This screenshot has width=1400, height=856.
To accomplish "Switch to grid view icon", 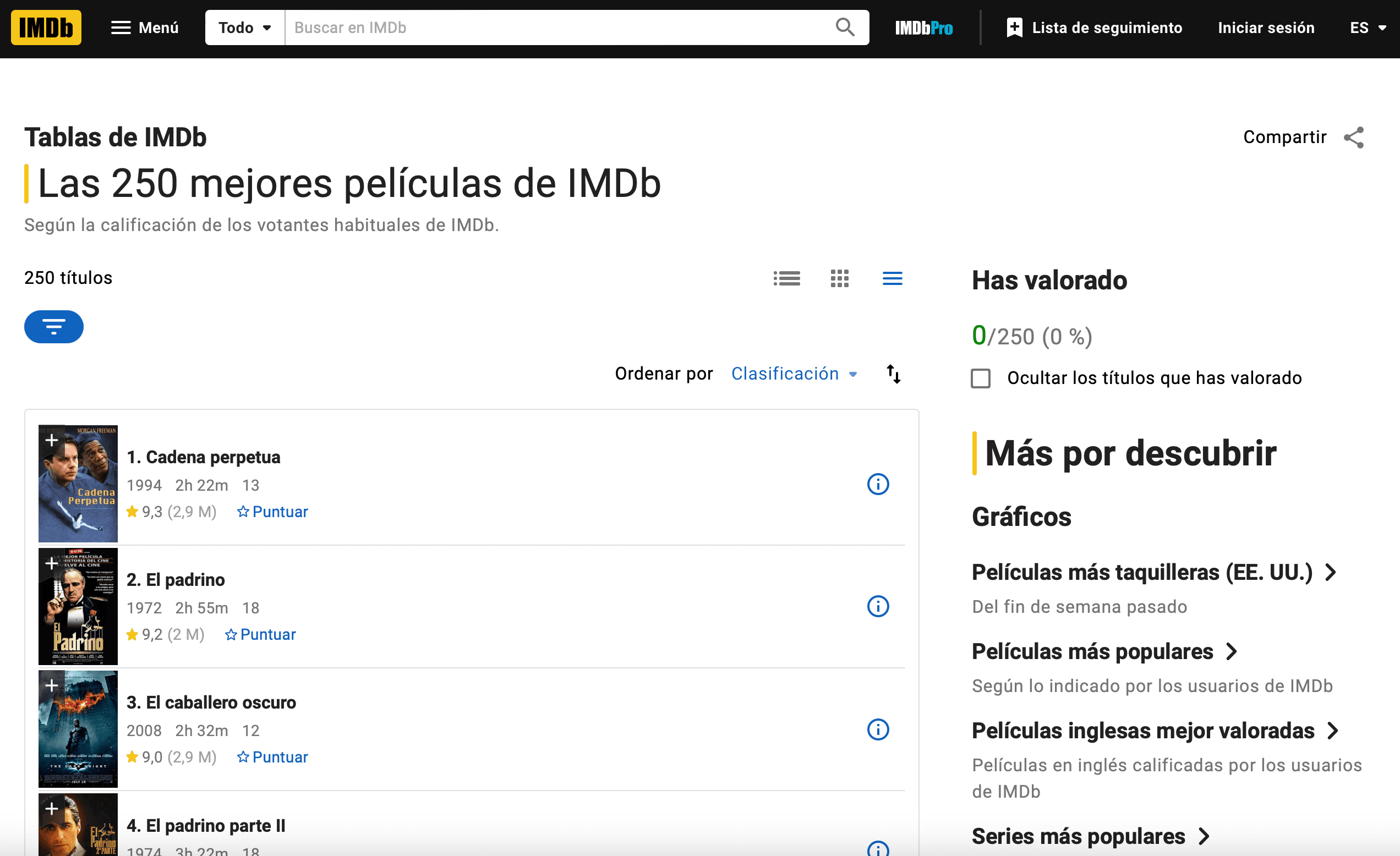I will pos(839,278).
